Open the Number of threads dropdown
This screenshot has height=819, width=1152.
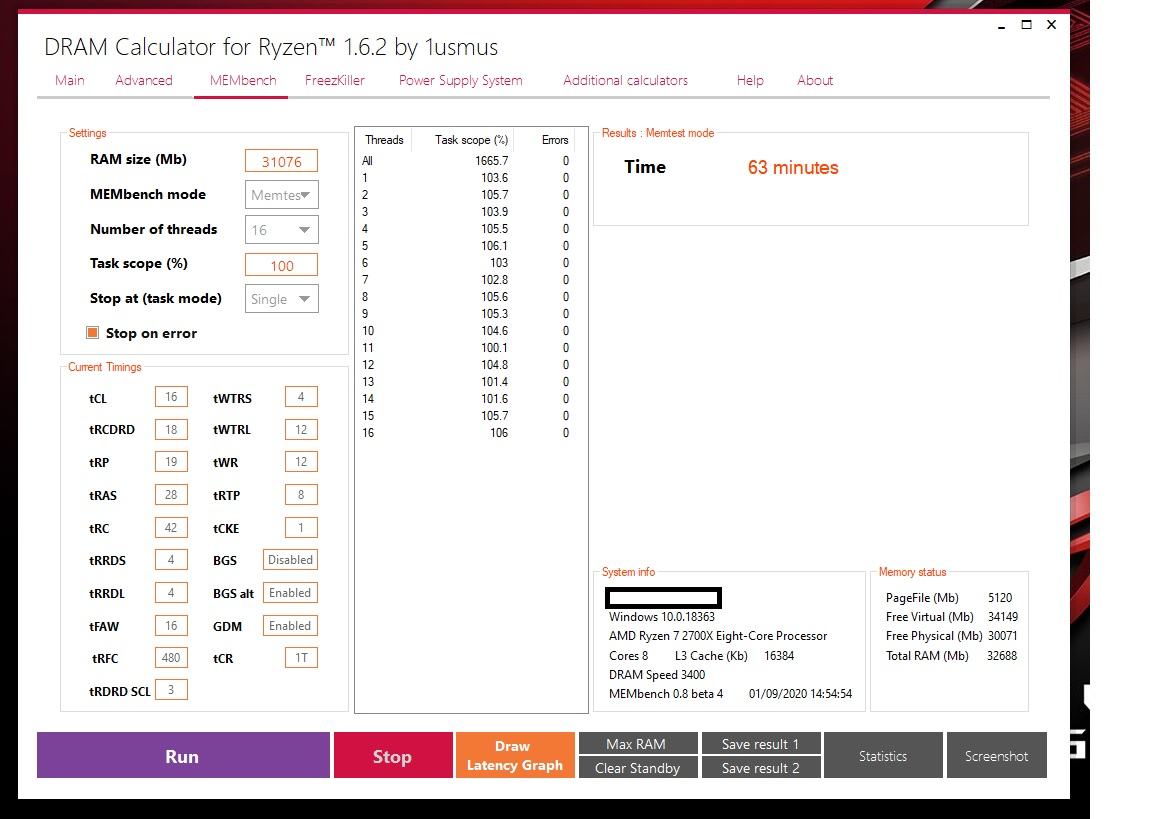coord(281,230)
